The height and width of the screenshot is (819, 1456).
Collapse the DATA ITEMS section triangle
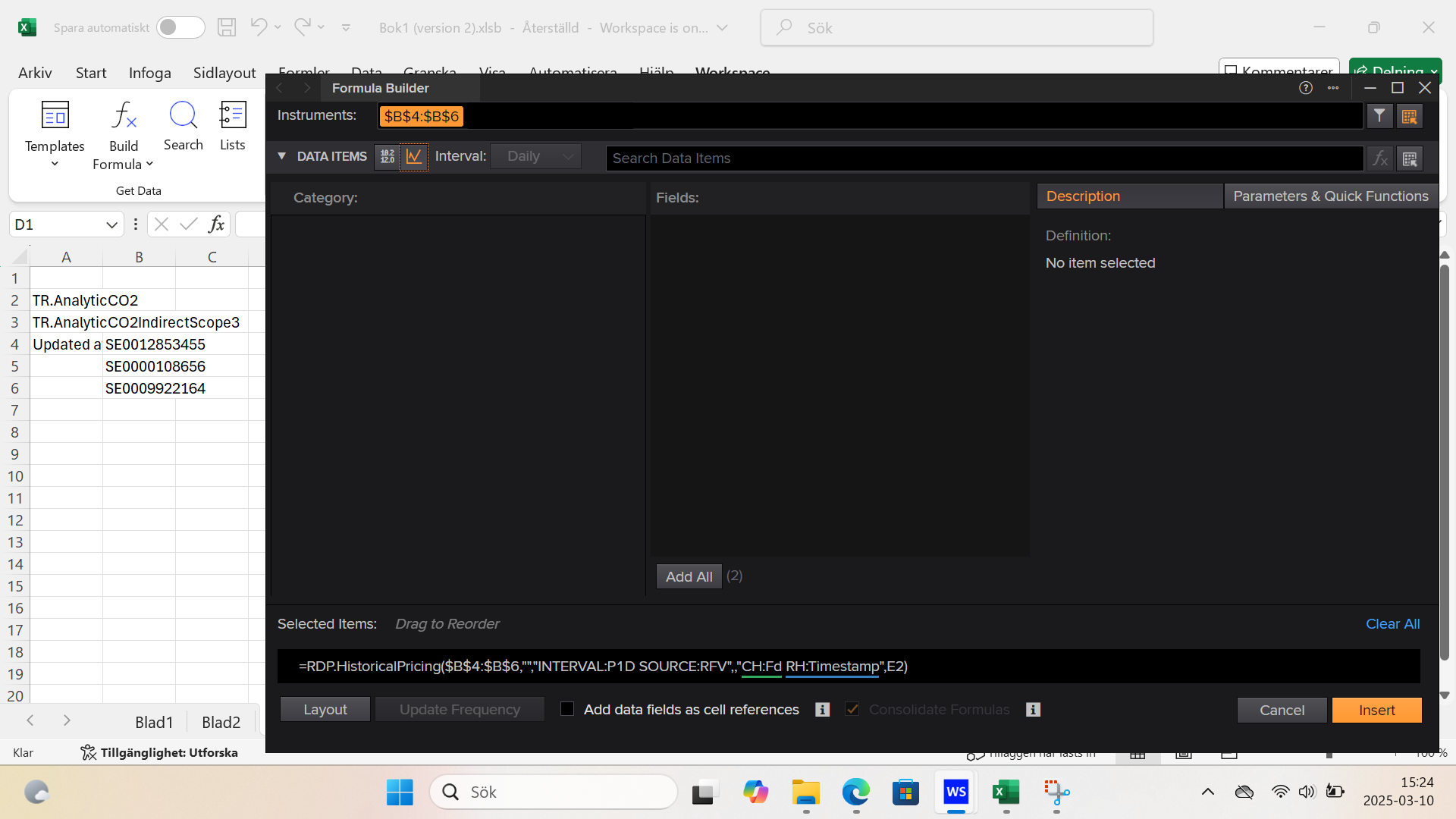click(282, 156)
